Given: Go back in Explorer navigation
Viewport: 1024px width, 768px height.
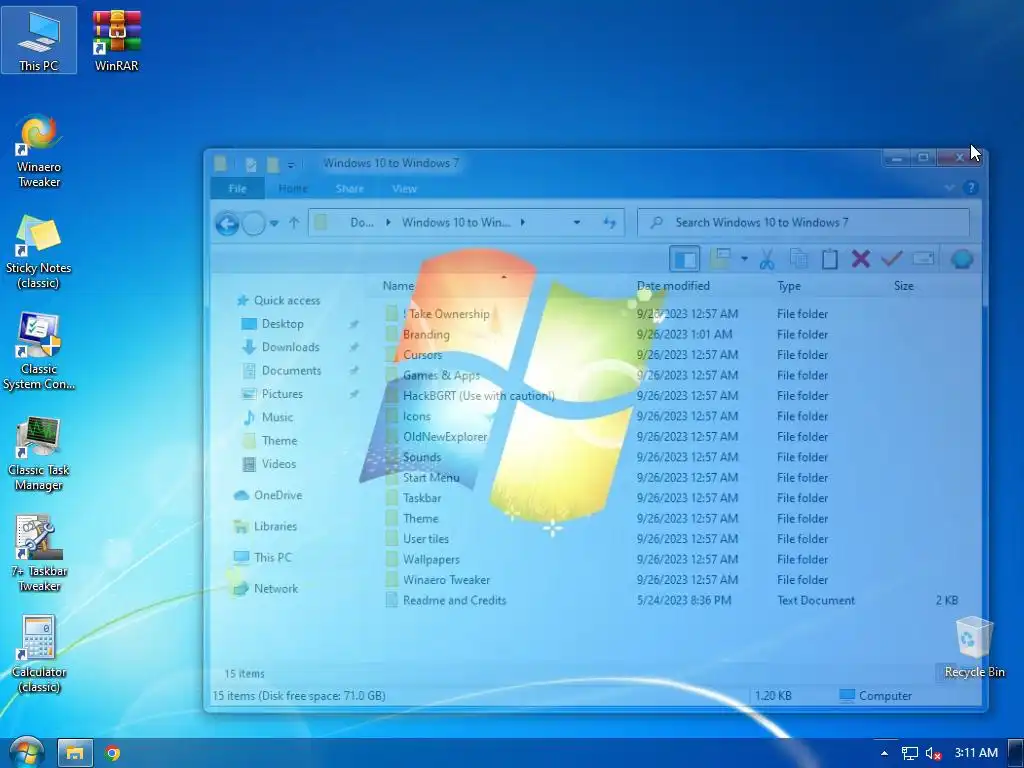Looking at the screenshot, I should tap(227, 224).
